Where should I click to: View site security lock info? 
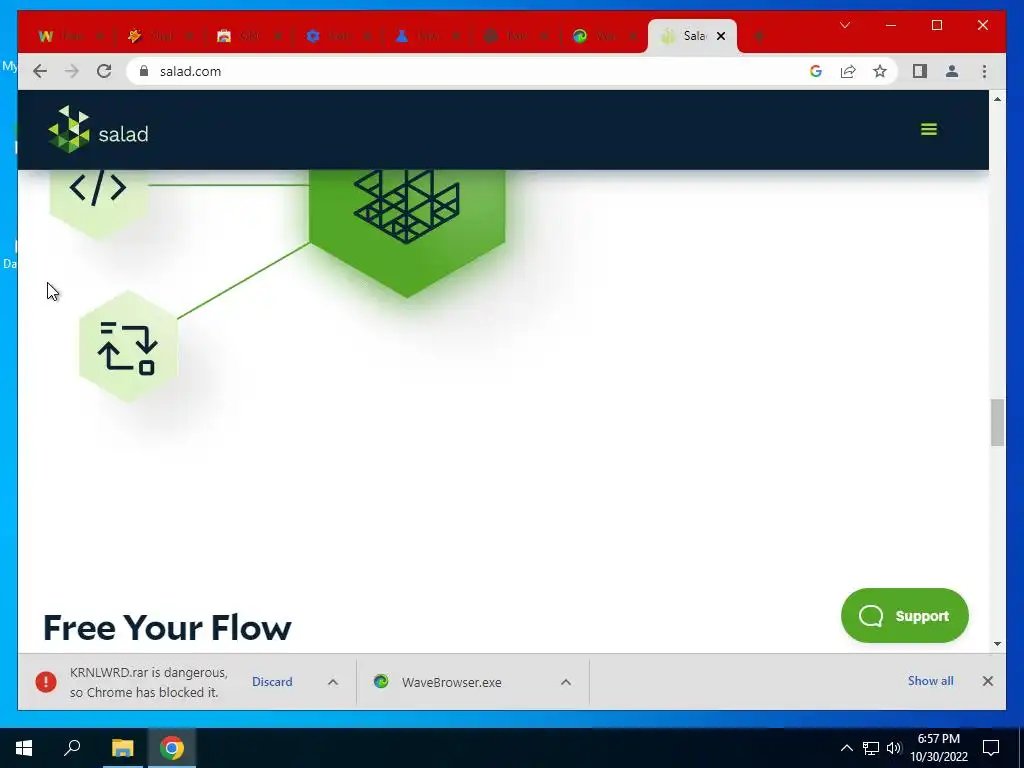144,71
